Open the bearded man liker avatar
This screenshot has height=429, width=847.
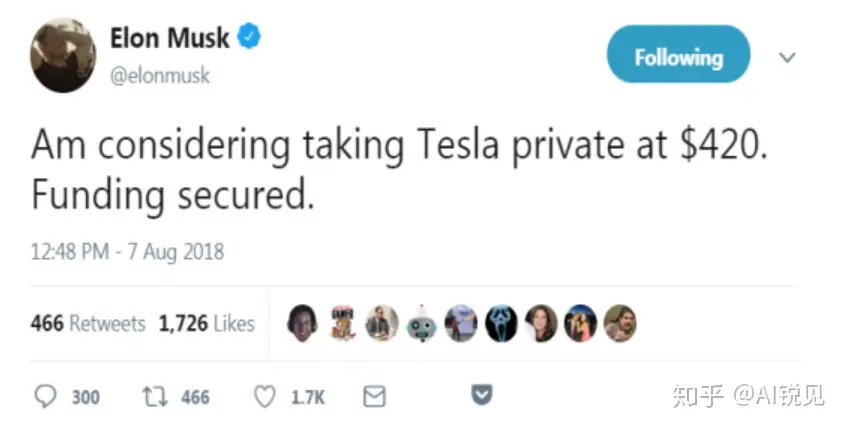click(x=620, y=323)
